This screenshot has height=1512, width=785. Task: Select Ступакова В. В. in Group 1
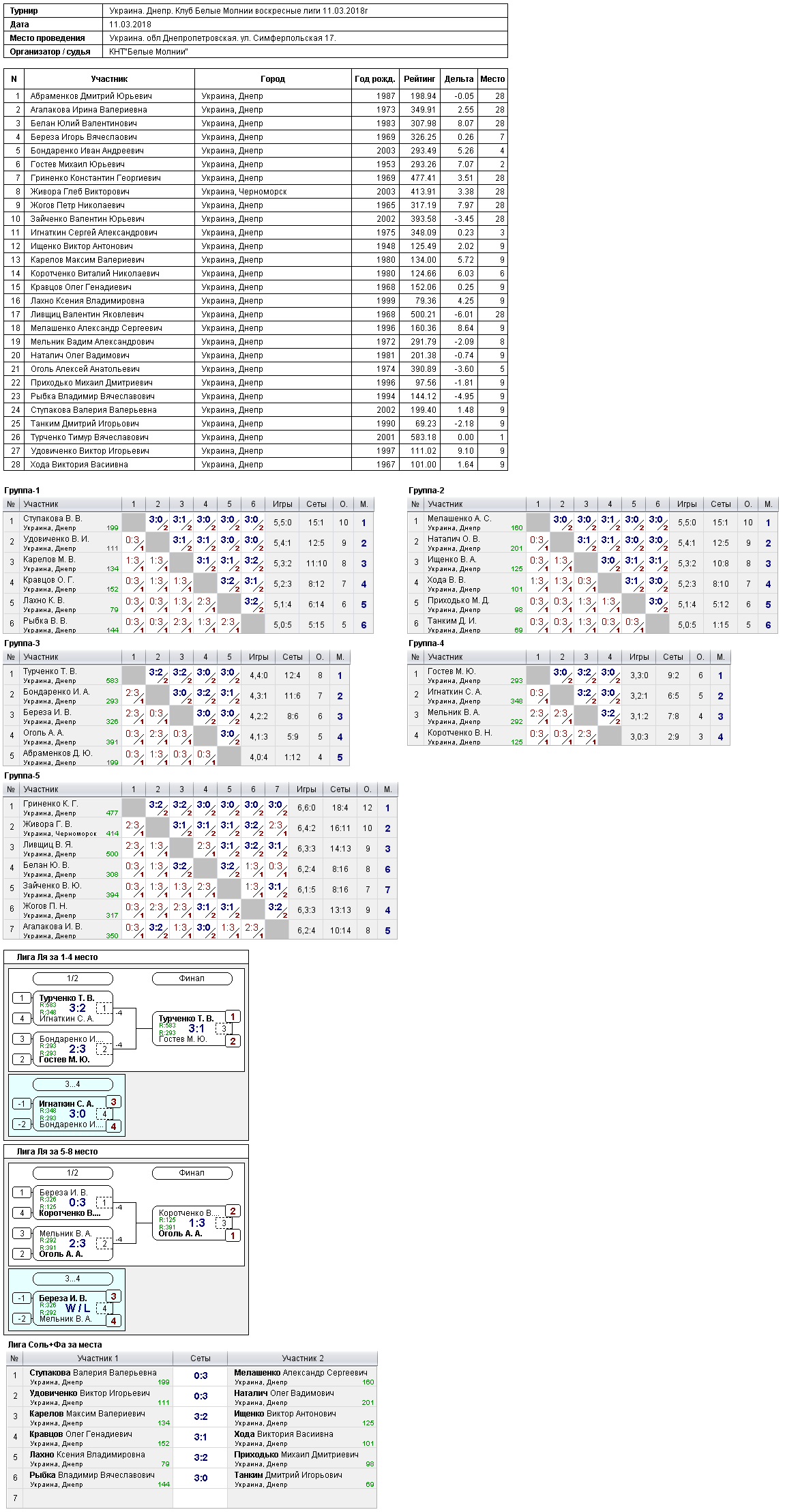53,519
